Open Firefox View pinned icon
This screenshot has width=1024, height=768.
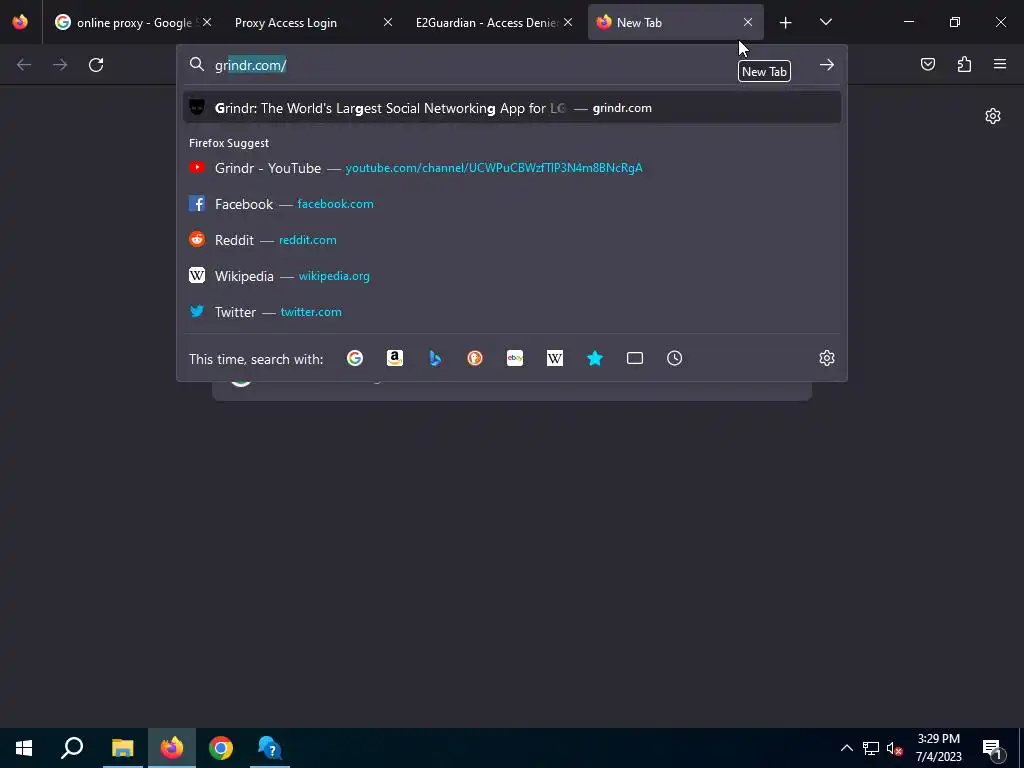tap(20, 22)
